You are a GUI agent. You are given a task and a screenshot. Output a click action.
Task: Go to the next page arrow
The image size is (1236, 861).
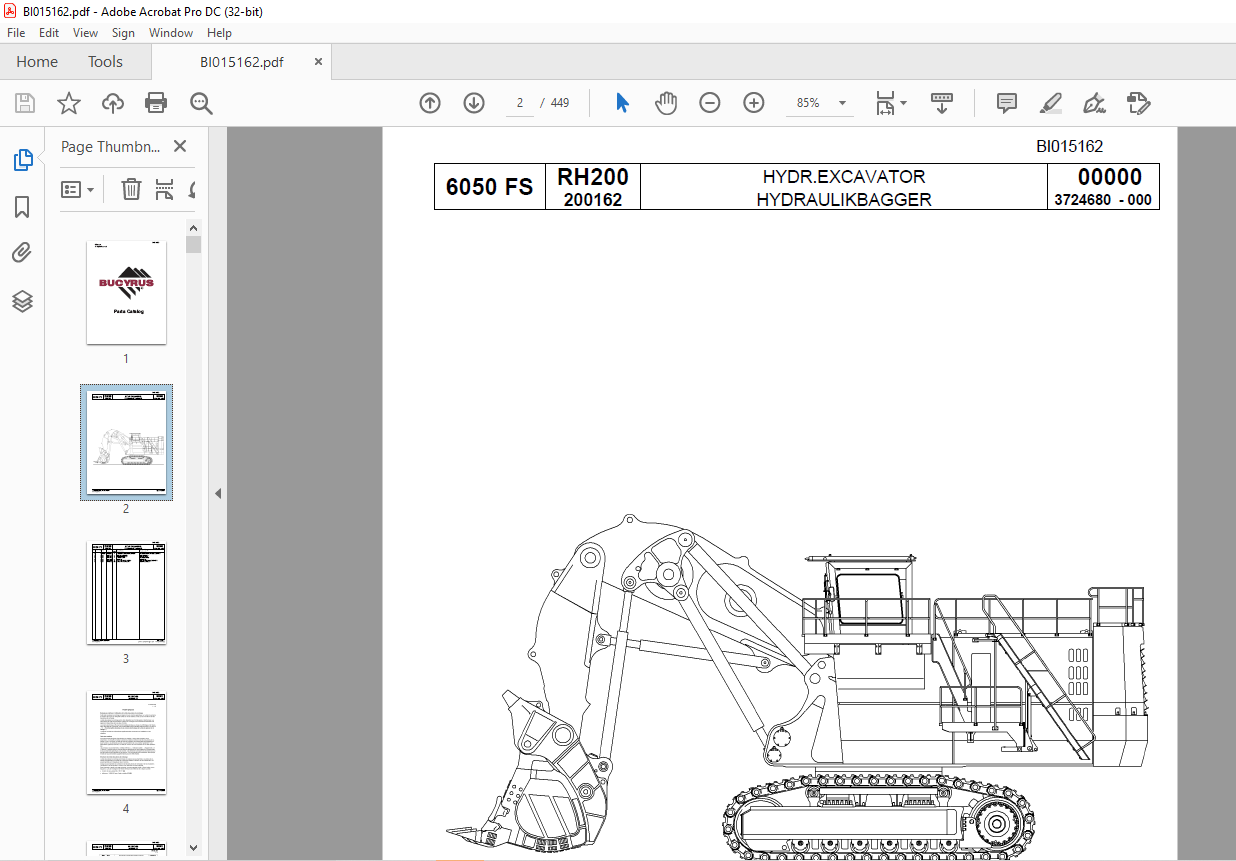tap(474, 103)
